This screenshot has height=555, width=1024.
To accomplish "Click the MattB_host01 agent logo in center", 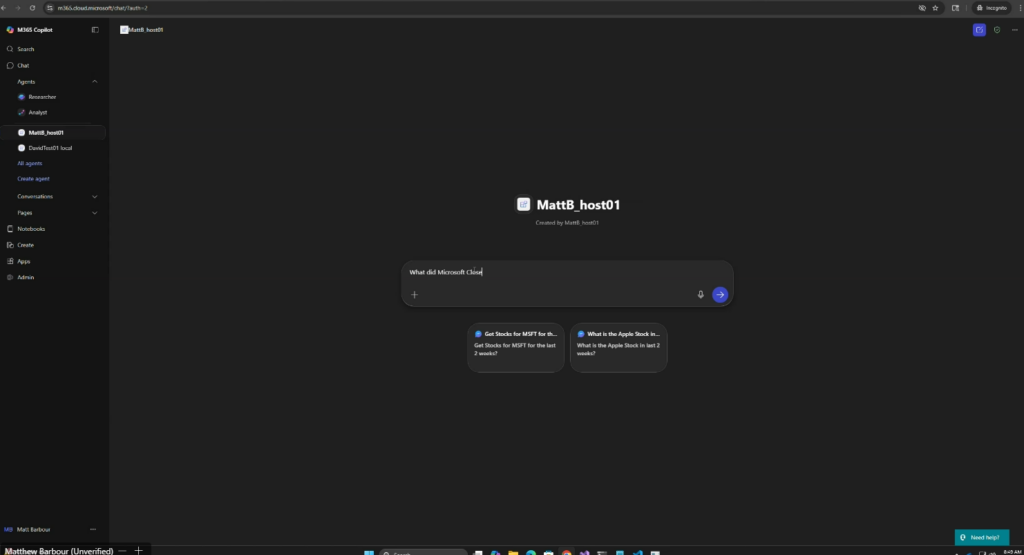I will [x=523, y=205].
